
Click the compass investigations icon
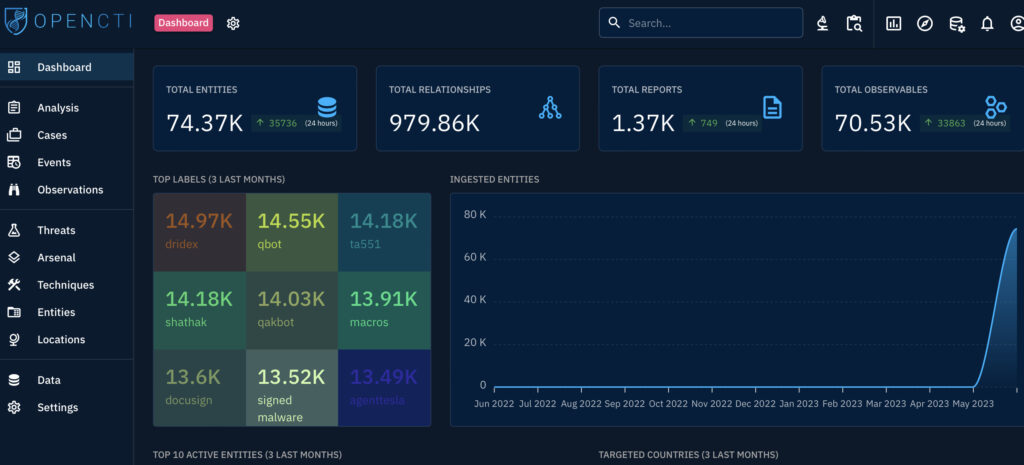click(925, 23)
